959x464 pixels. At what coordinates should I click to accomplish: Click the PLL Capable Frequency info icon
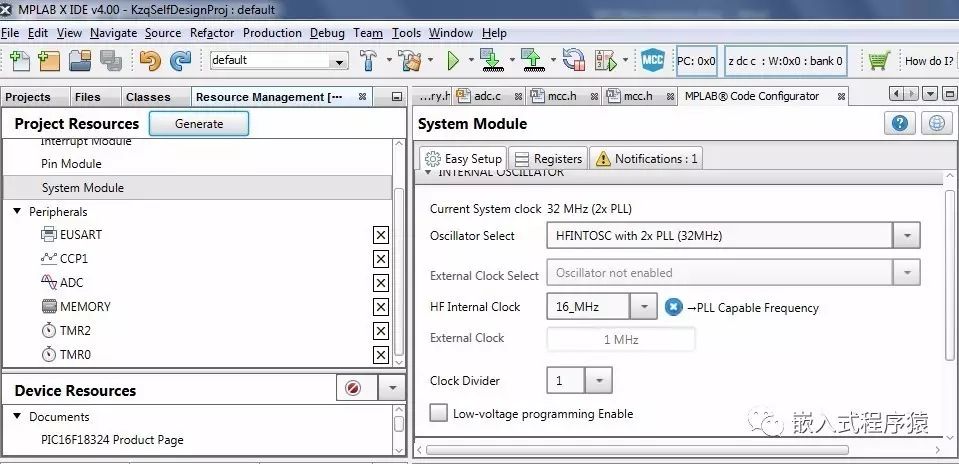[673, 307]
